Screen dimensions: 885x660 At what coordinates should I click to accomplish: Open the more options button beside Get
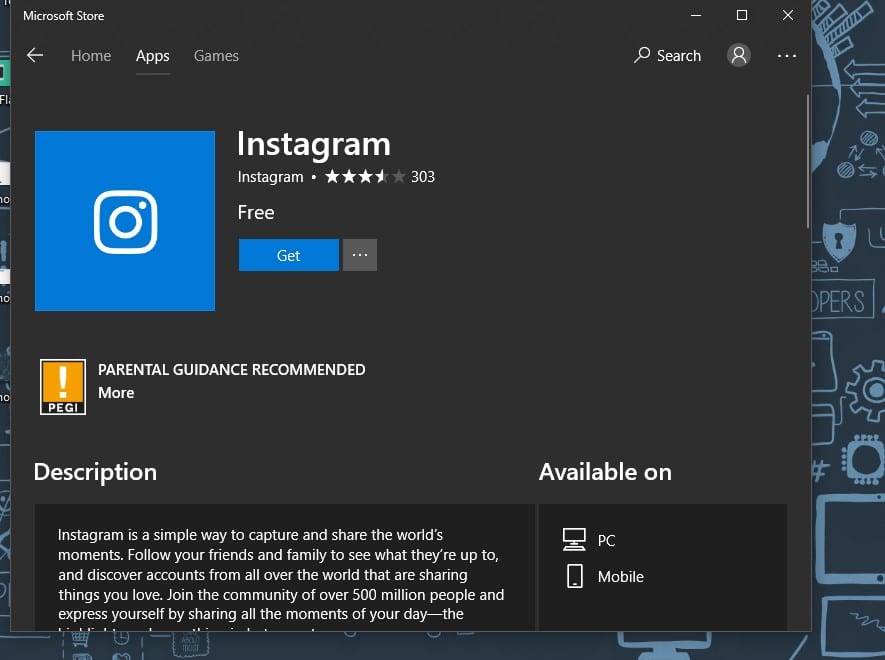(360, 255)
